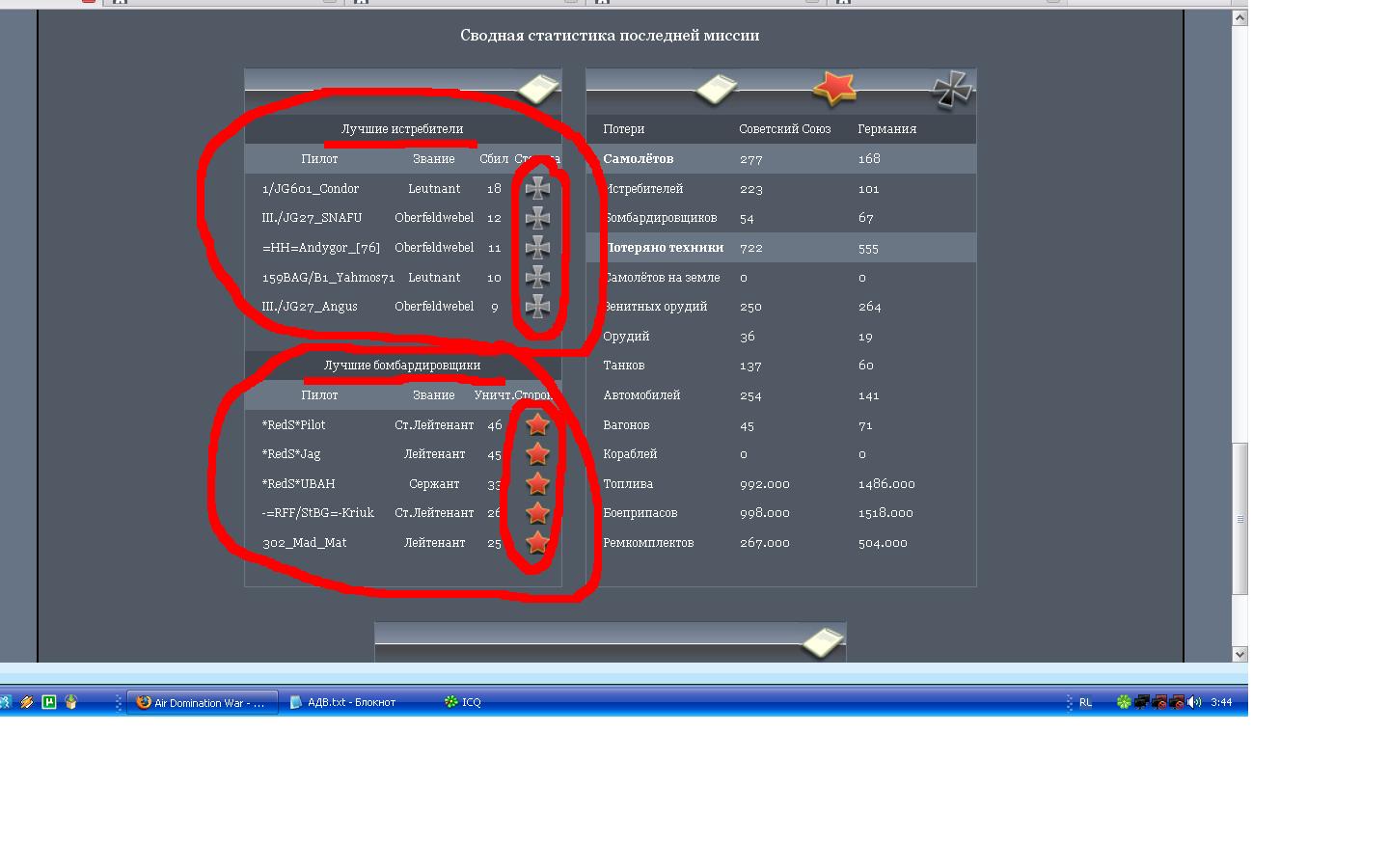Image resolution: width=1389 pixels, height=868 pixels.
Task: Click the red star icon beside *RedS*Pilot
Action: (x=537, y=424)
